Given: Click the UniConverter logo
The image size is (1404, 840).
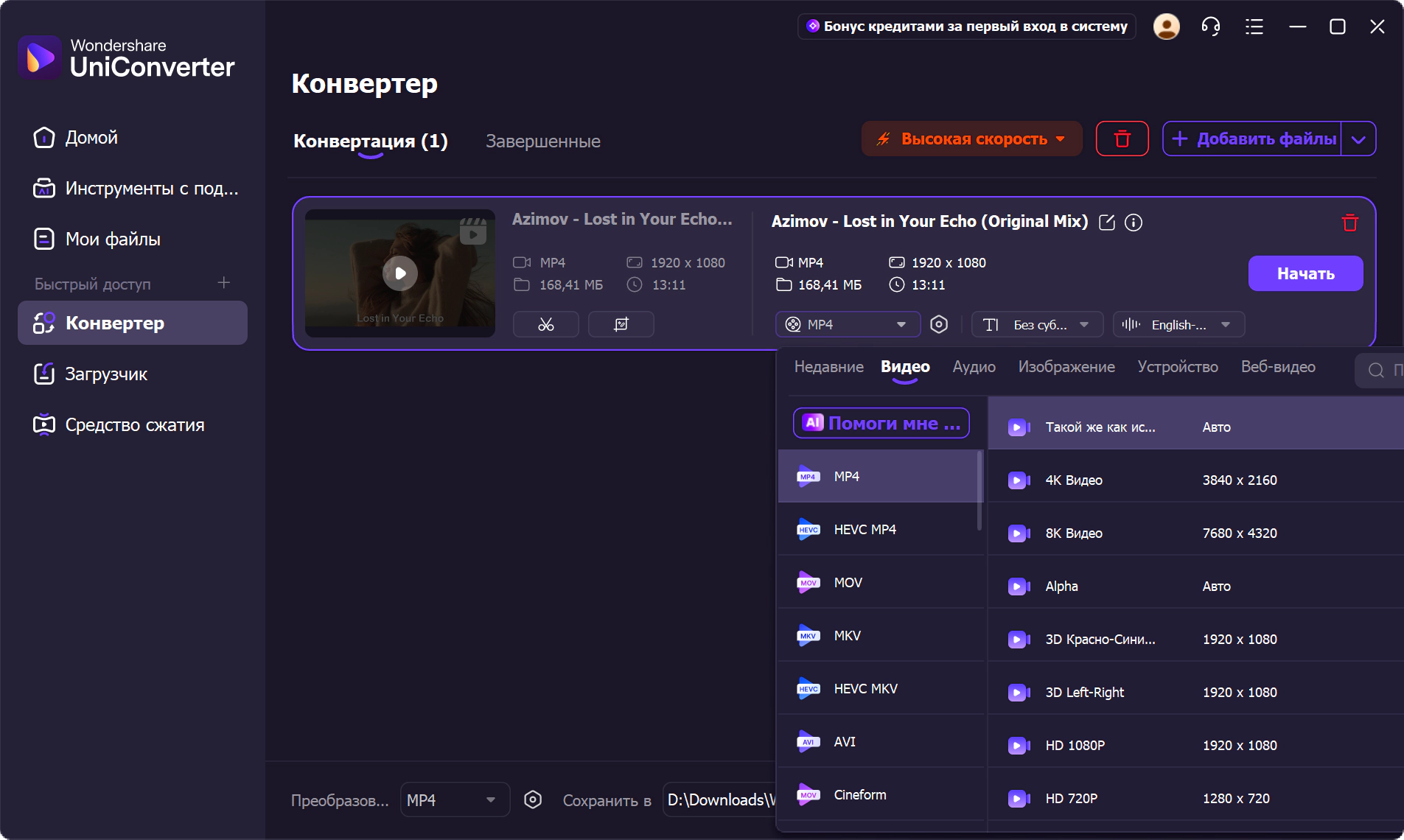Looking at the screenshot, I should pyautogui.click(x=126, y=57).
